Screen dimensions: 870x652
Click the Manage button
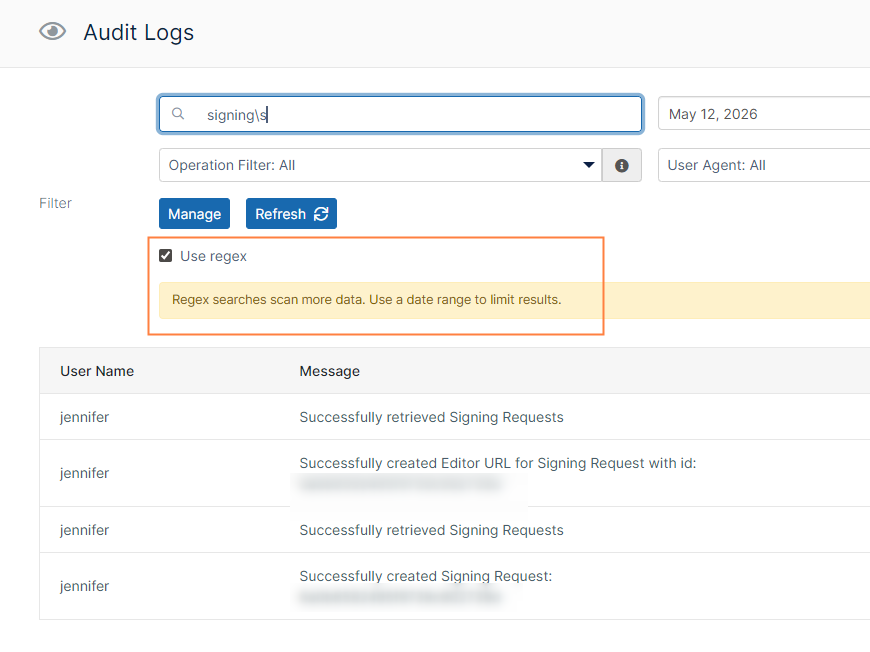coord(194,214)
